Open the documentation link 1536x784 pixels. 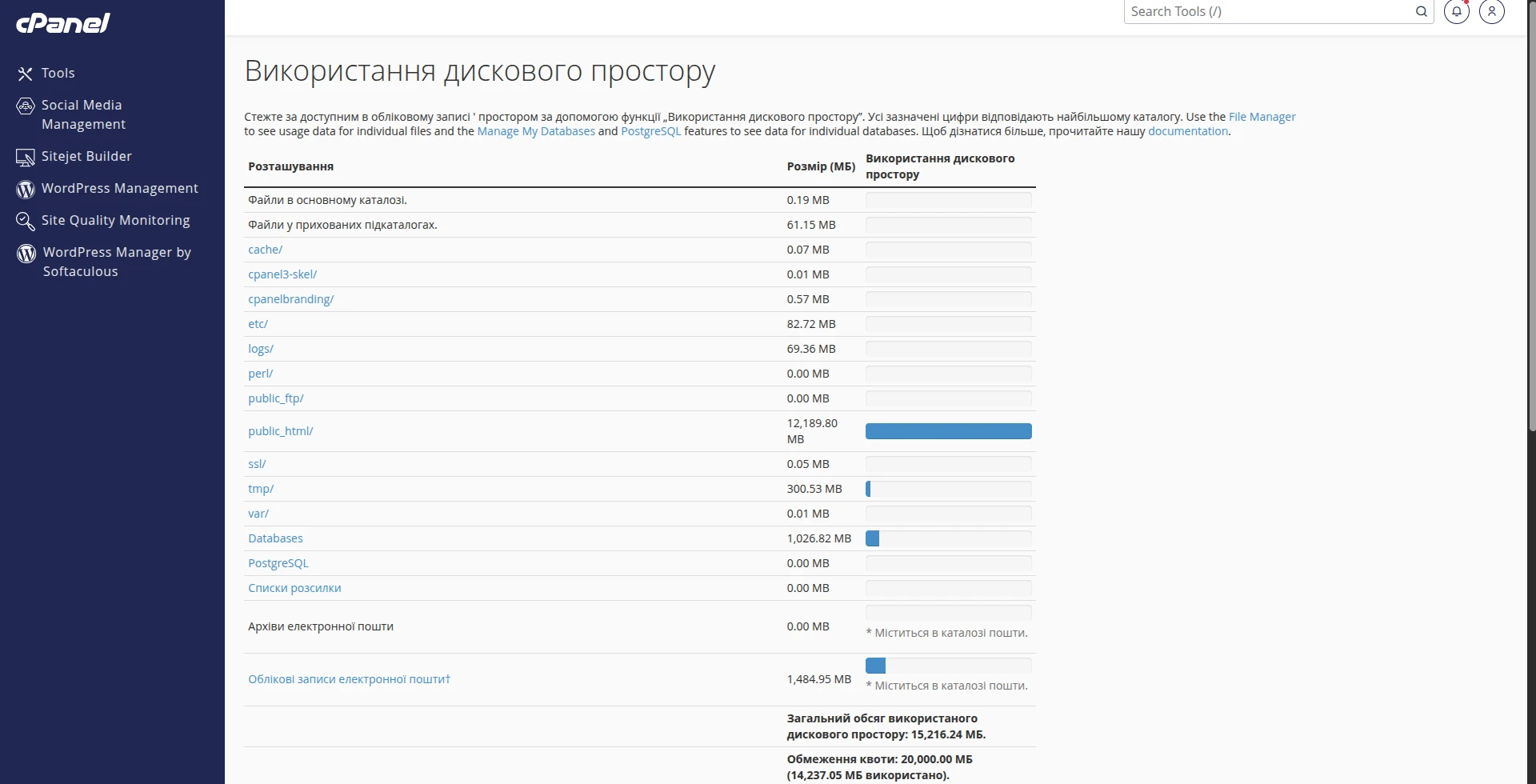1187,130
